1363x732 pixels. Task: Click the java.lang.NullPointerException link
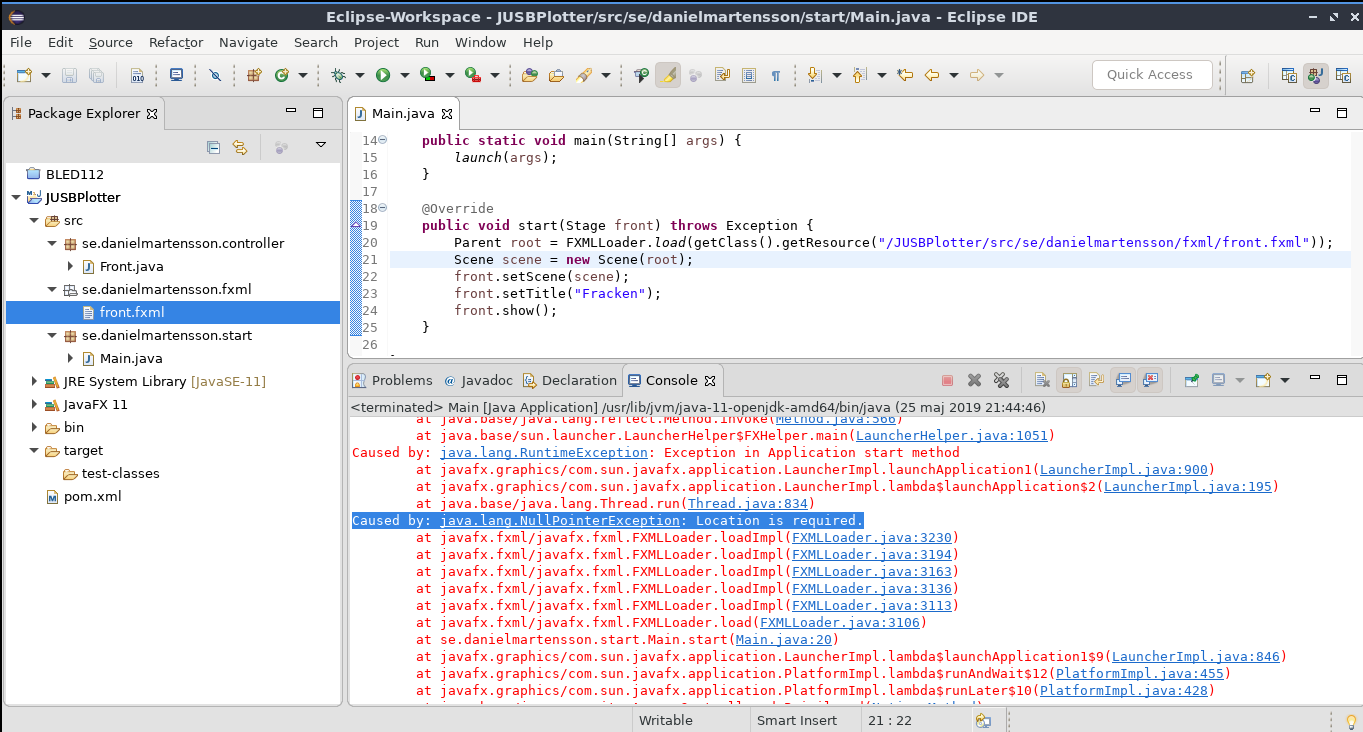(x=559, y=521)
